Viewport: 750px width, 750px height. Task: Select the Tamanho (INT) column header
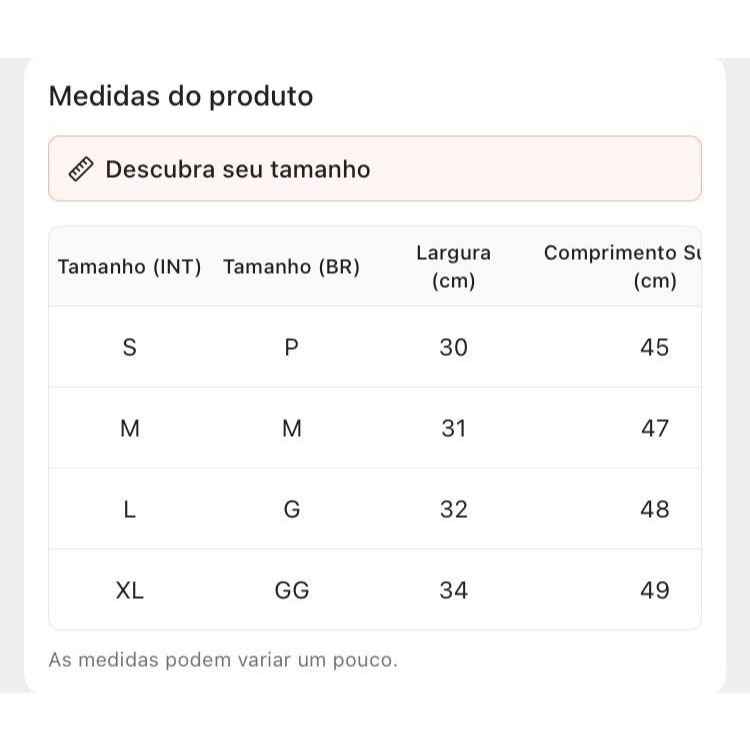coord(129,267)
